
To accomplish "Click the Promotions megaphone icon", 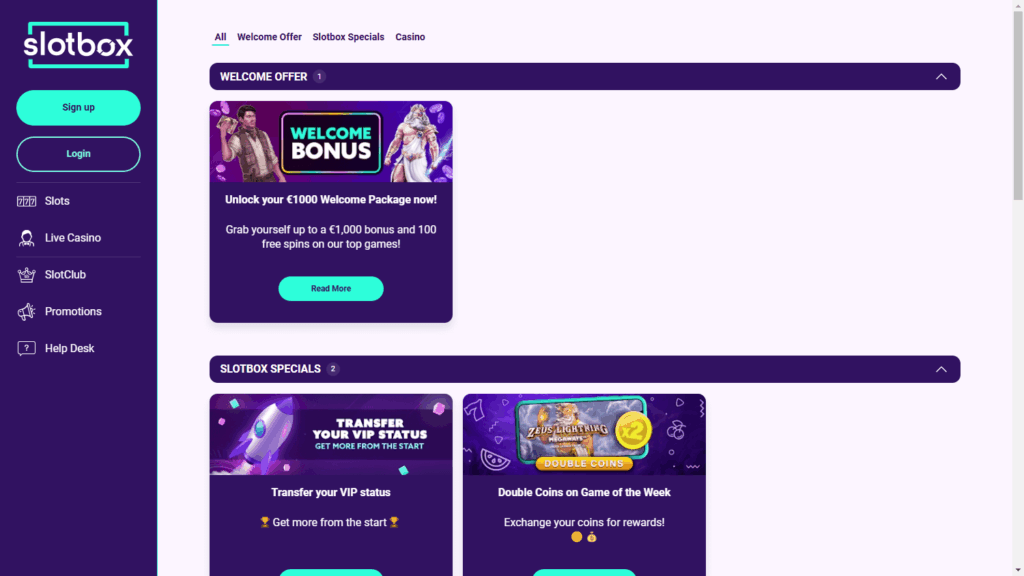I will click(26, 312).
